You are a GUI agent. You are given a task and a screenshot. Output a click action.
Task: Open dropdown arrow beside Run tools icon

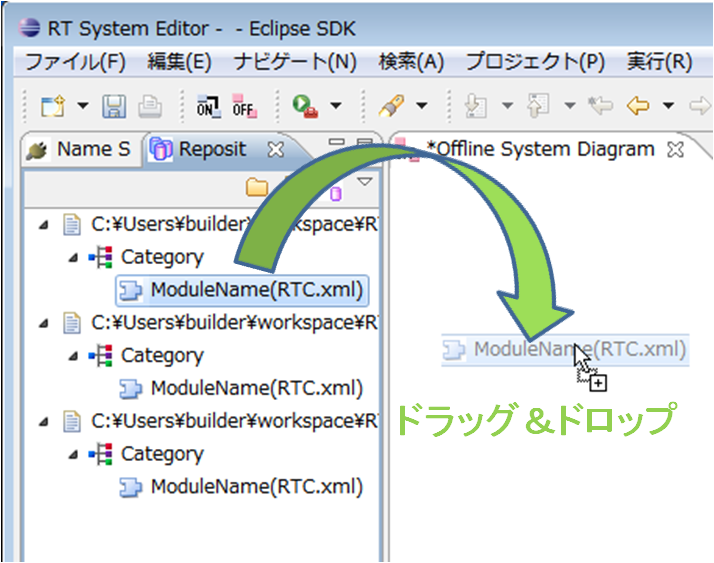point(336,106)
